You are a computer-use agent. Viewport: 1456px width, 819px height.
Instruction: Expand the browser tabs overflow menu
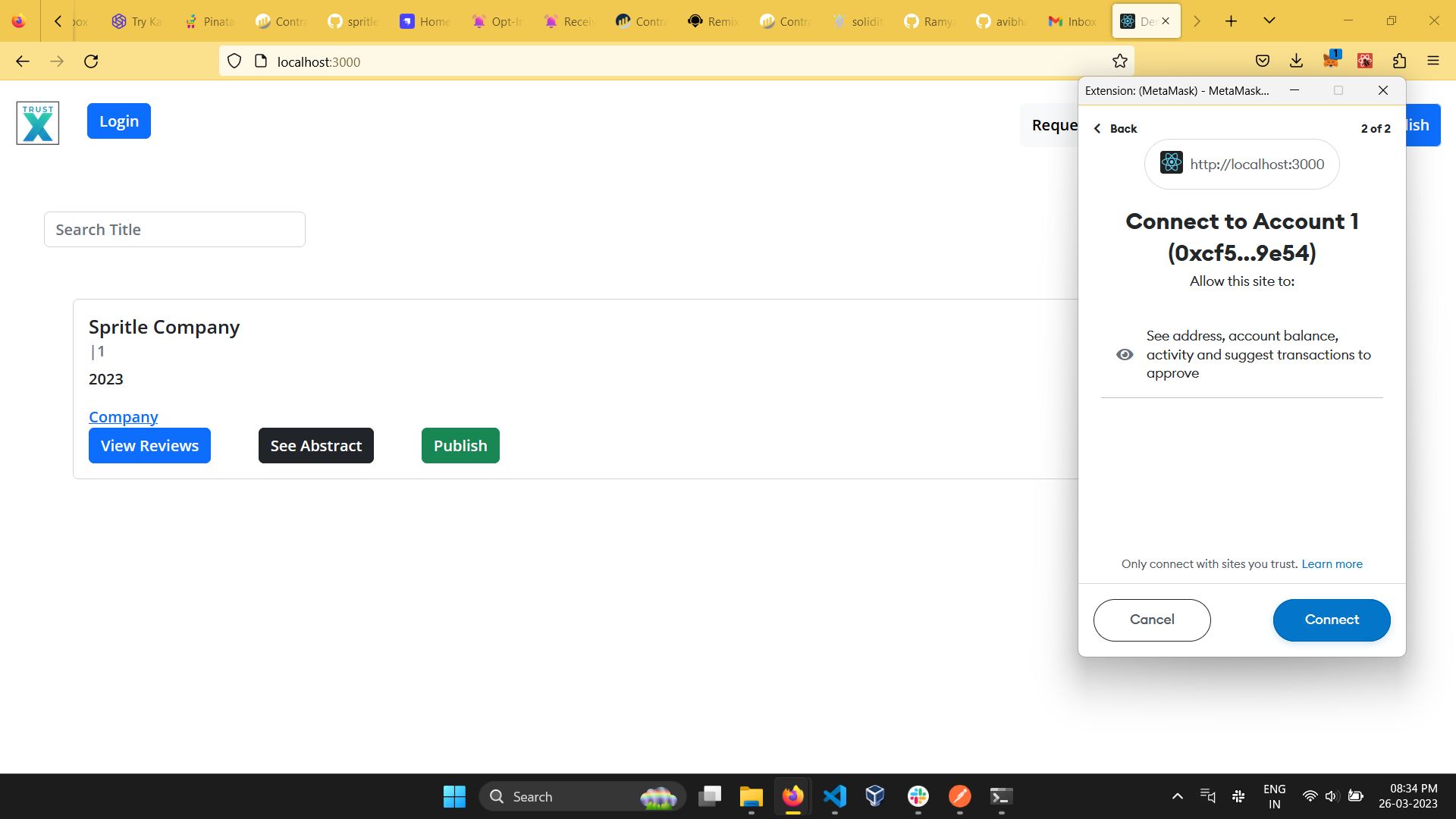(1270, 21)
